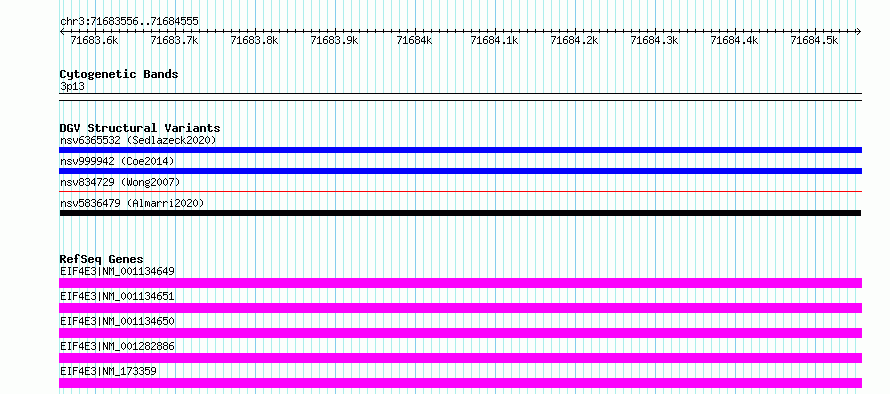Select the EIF4E3|NM_173359 magenta gene bar
The height and width of the screenshot is (394, 890).
pyautogui.click(x=460, y=383)
